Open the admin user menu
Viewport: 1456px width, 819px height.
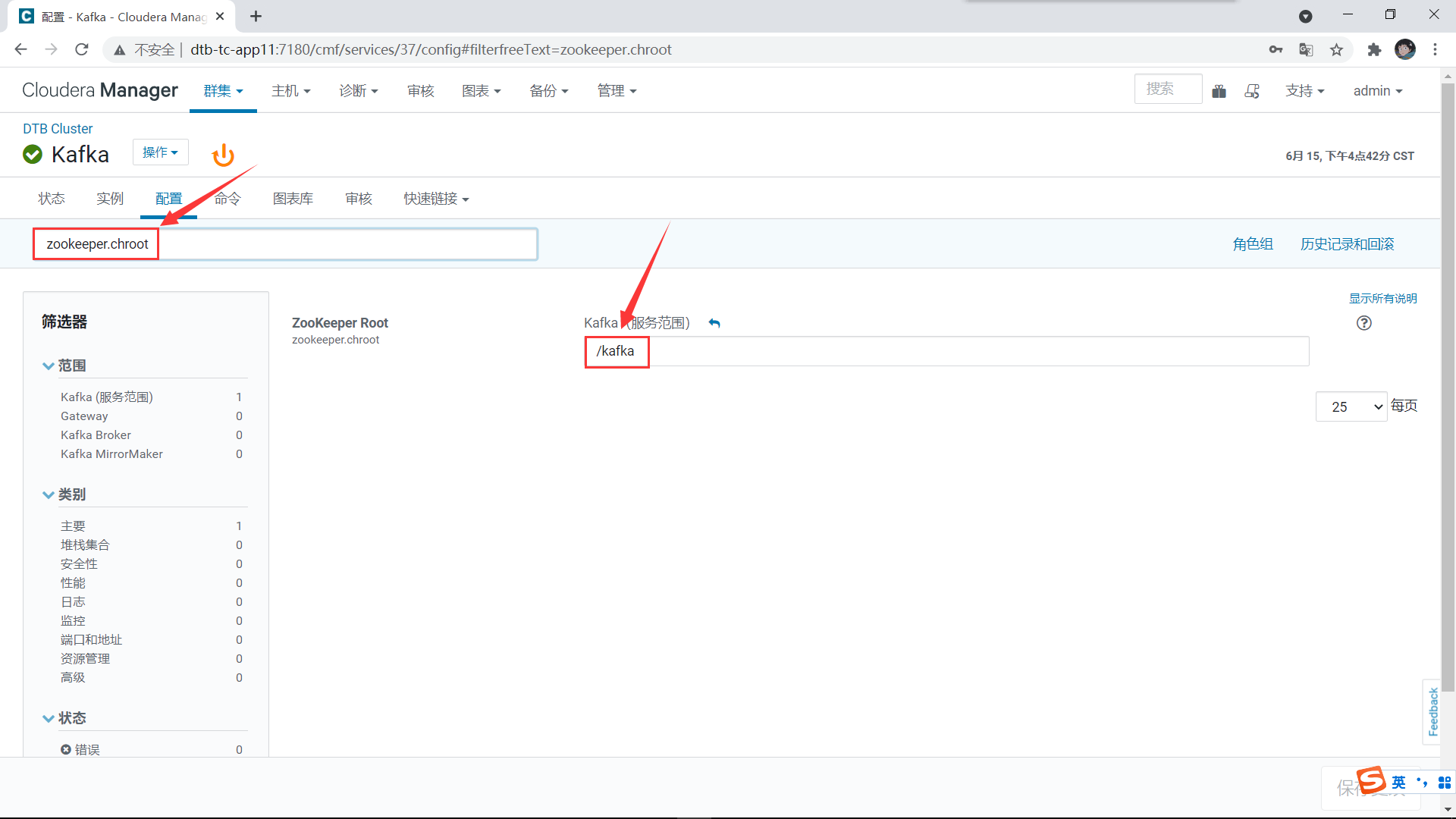pyautogui.click(x=1378, y=91)
